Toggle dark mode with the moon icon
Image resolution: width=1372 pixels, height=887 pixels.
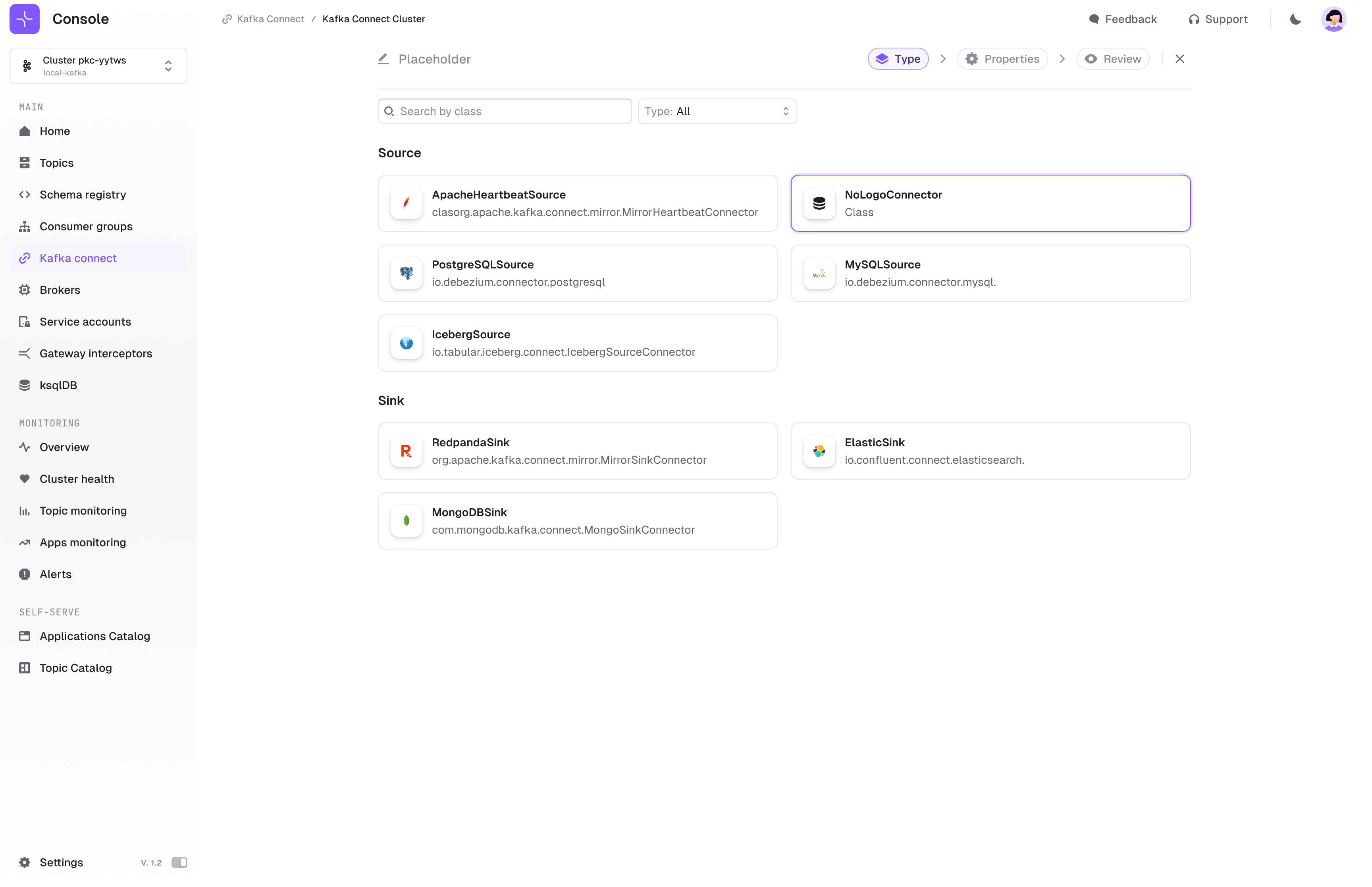1295,18
